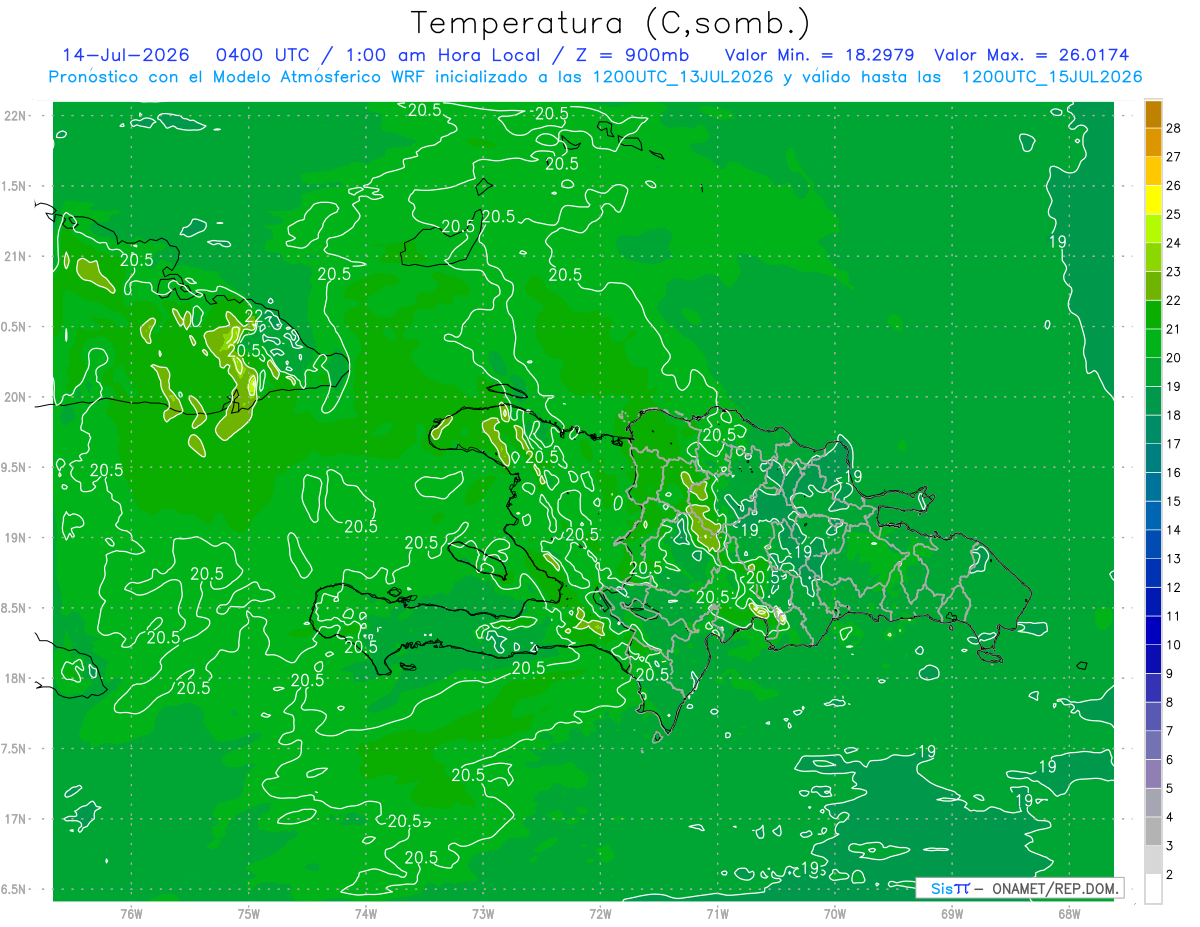Viewport: 1200px width, 927px height.
Task: Select the date text "14-Jul-2026"
Action: click(x=124, y=55)
